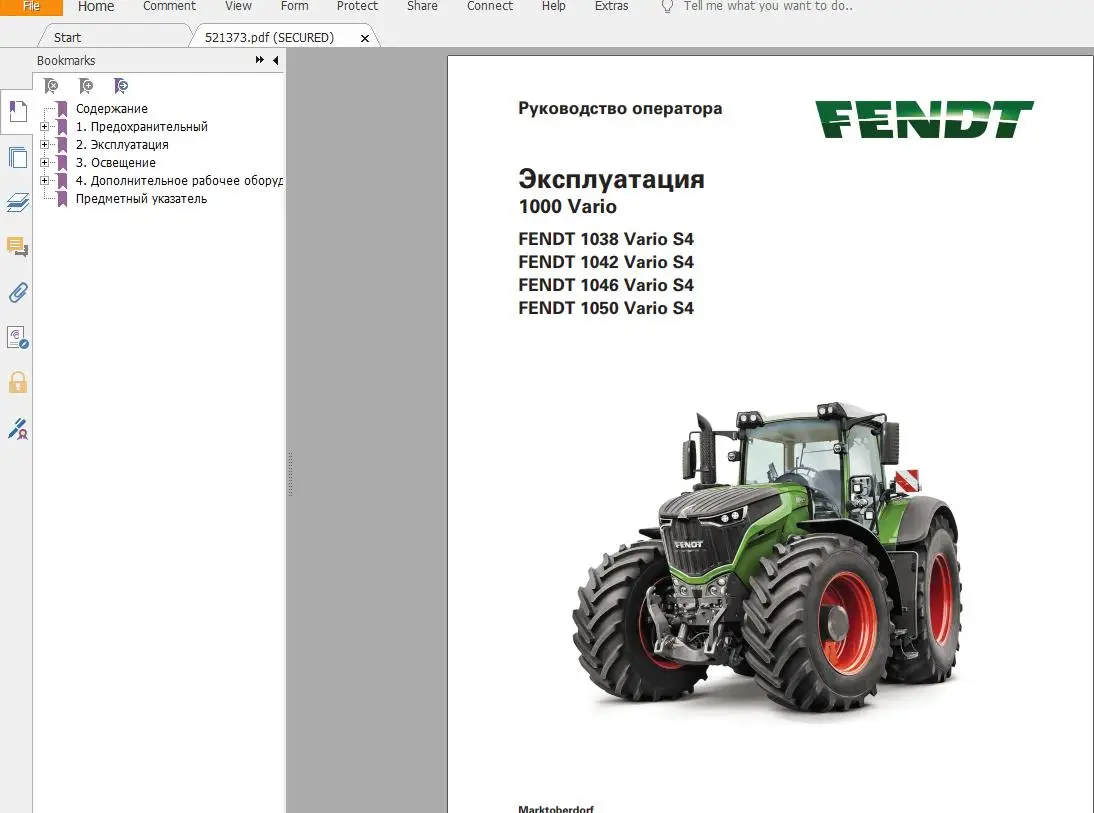Expand the '3. Освещение' bookmark node
1094x813 pixels.
[x=45, y=163]
